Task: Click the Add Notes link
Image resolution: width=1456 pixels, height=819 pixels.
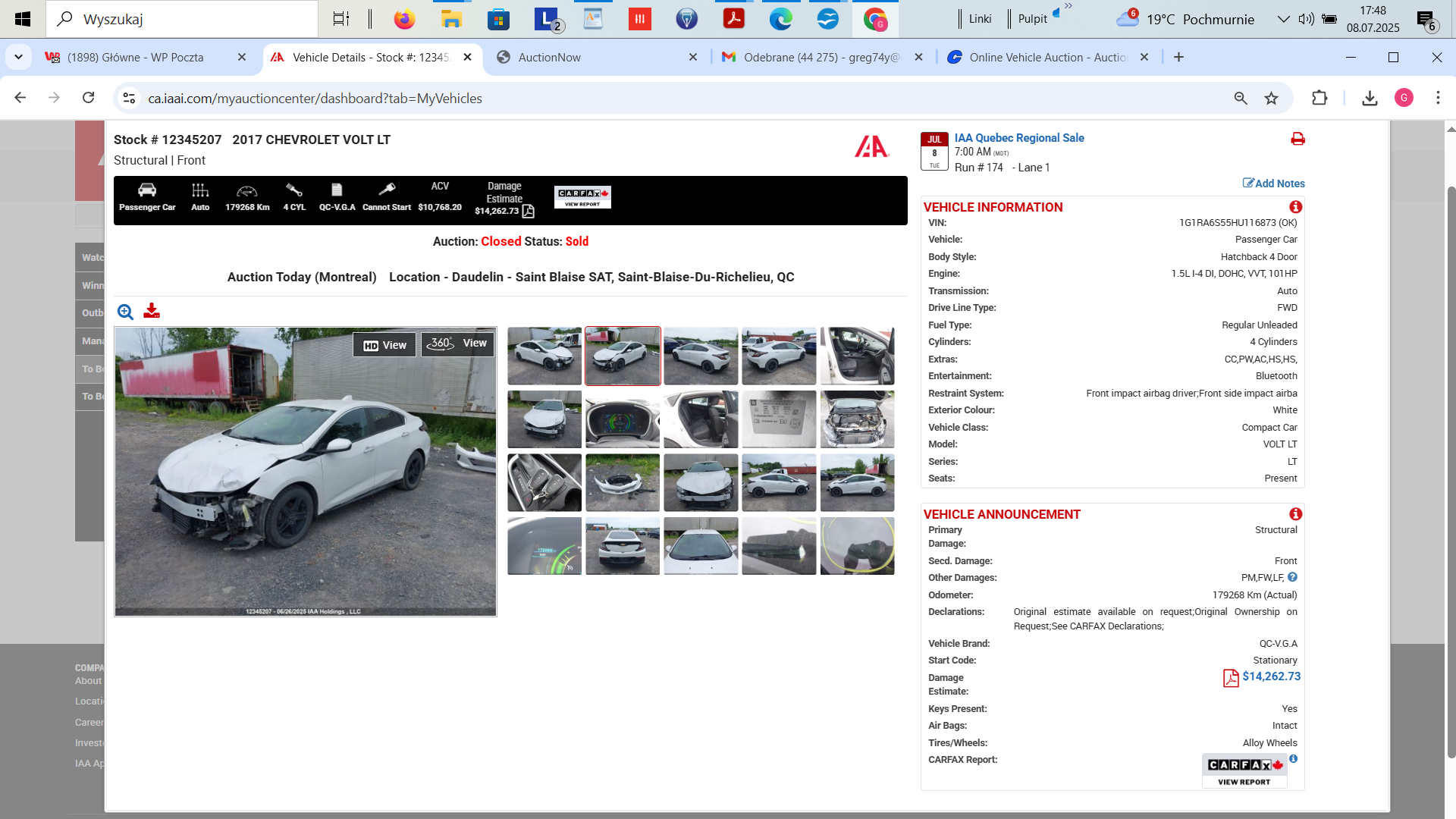Action: click(x=1274, y=184)
